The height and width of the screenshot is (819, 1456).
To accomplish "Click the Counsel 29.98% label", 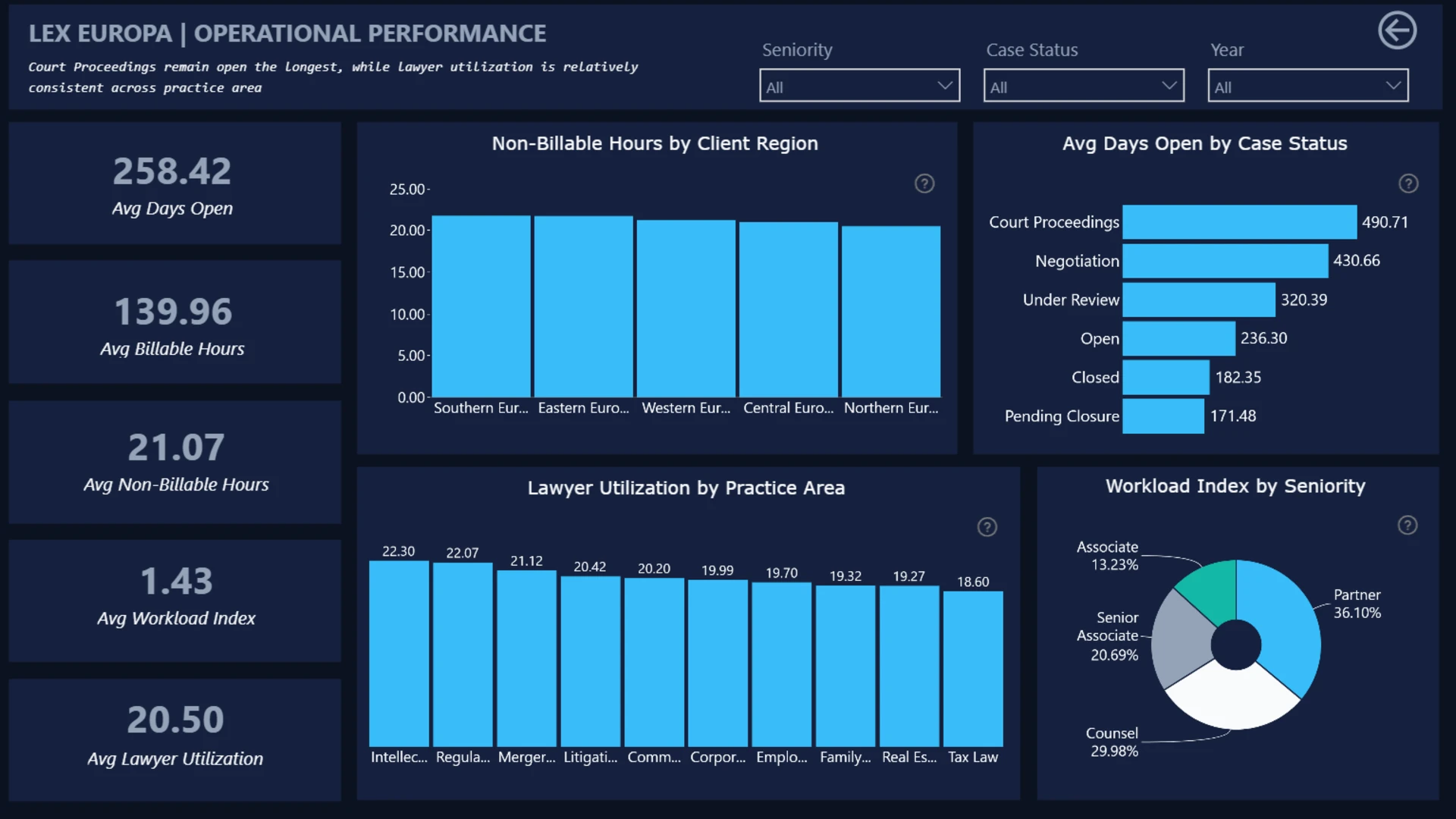I will [x=1114, y=742].
